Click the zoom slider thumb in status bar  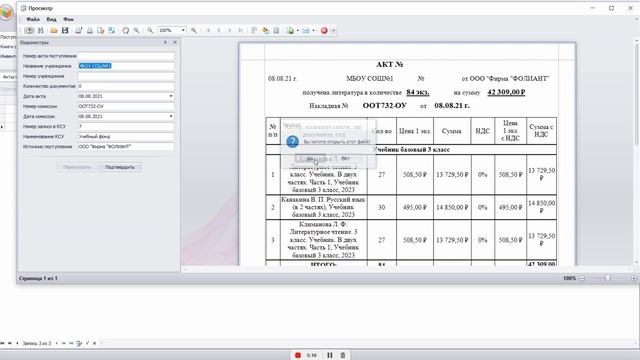(x=607, y=278)
